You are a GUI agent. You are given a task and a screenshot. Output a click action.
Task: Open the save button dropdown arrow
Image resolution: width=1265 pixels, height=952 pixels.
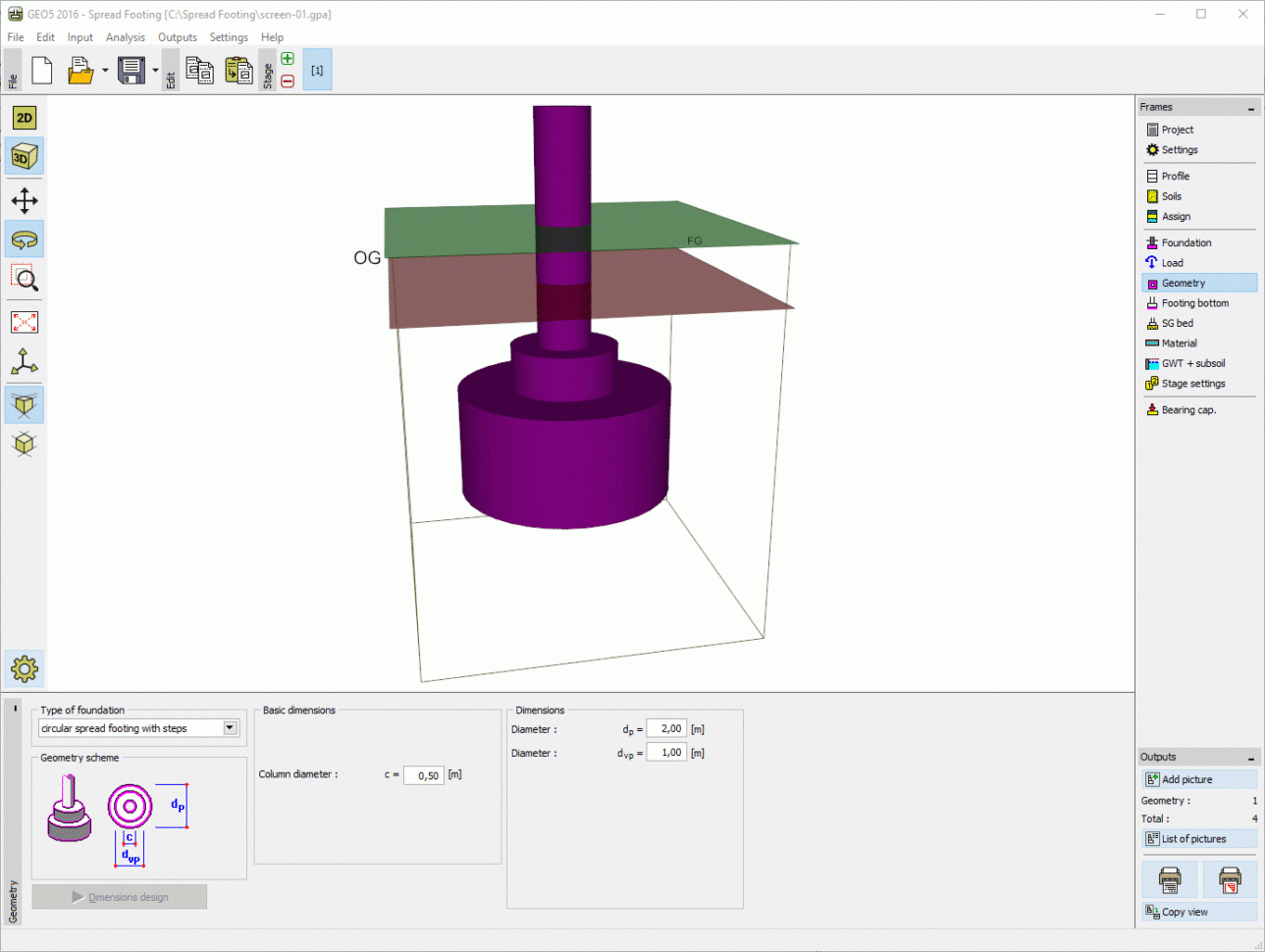pos(154,70)
